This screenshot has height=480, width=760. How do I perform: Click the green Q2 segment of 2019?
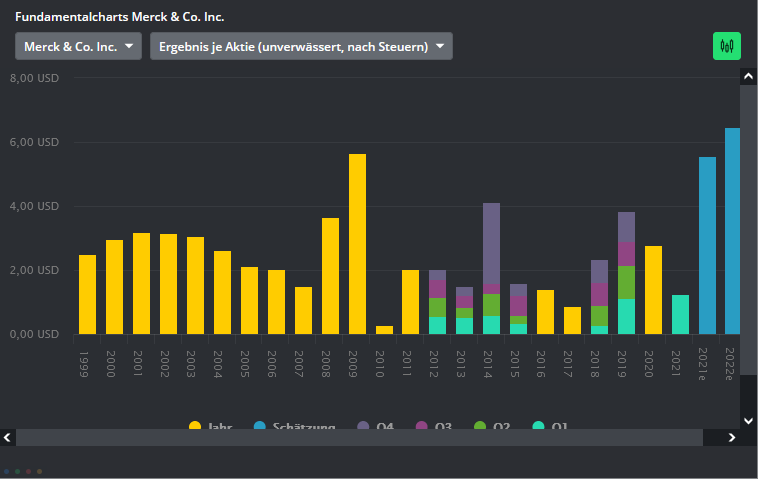(x=626, y=282)
